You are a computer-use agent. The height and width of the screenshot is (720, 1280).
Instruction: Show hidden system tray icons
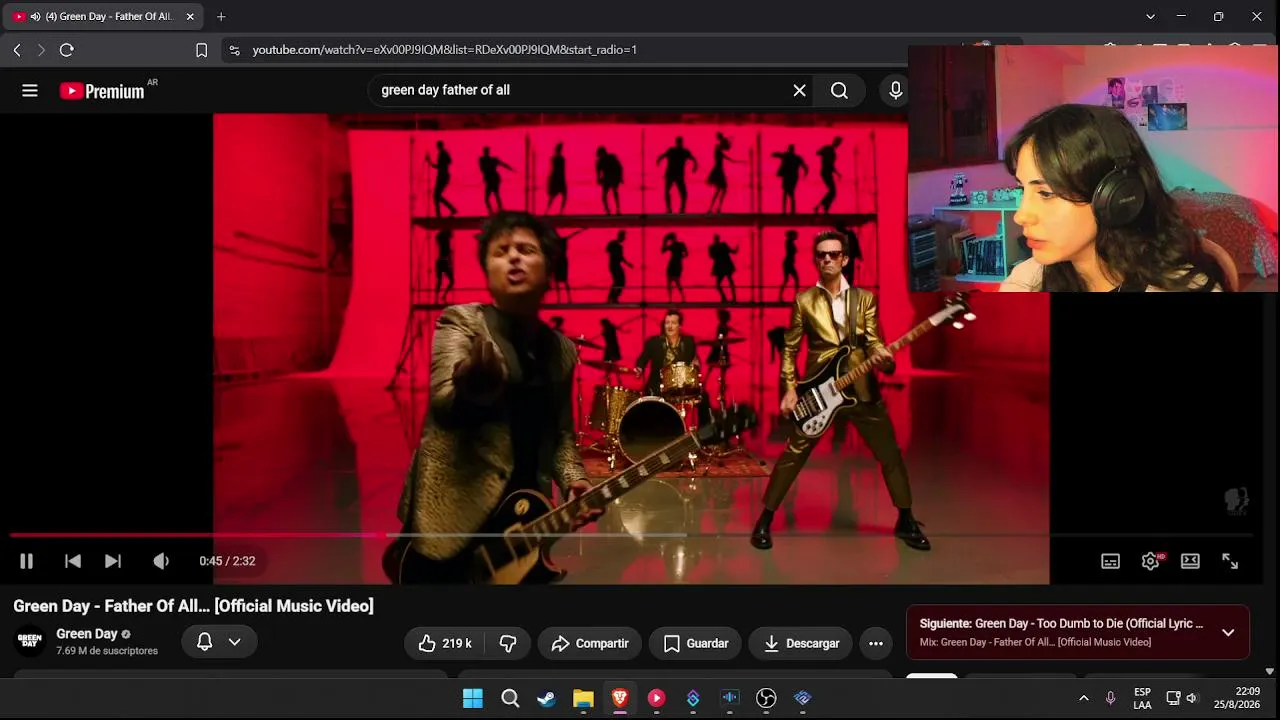[x=1083, y=698]
